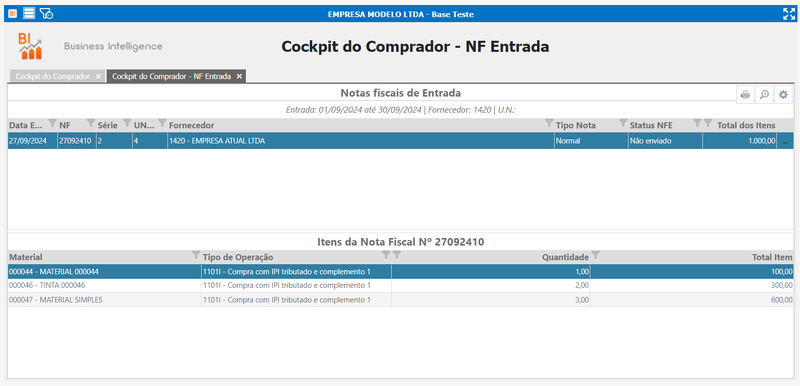Click operation type cell in TINTA 000046 row
800x386 pixels.
[x=296, y=286]
